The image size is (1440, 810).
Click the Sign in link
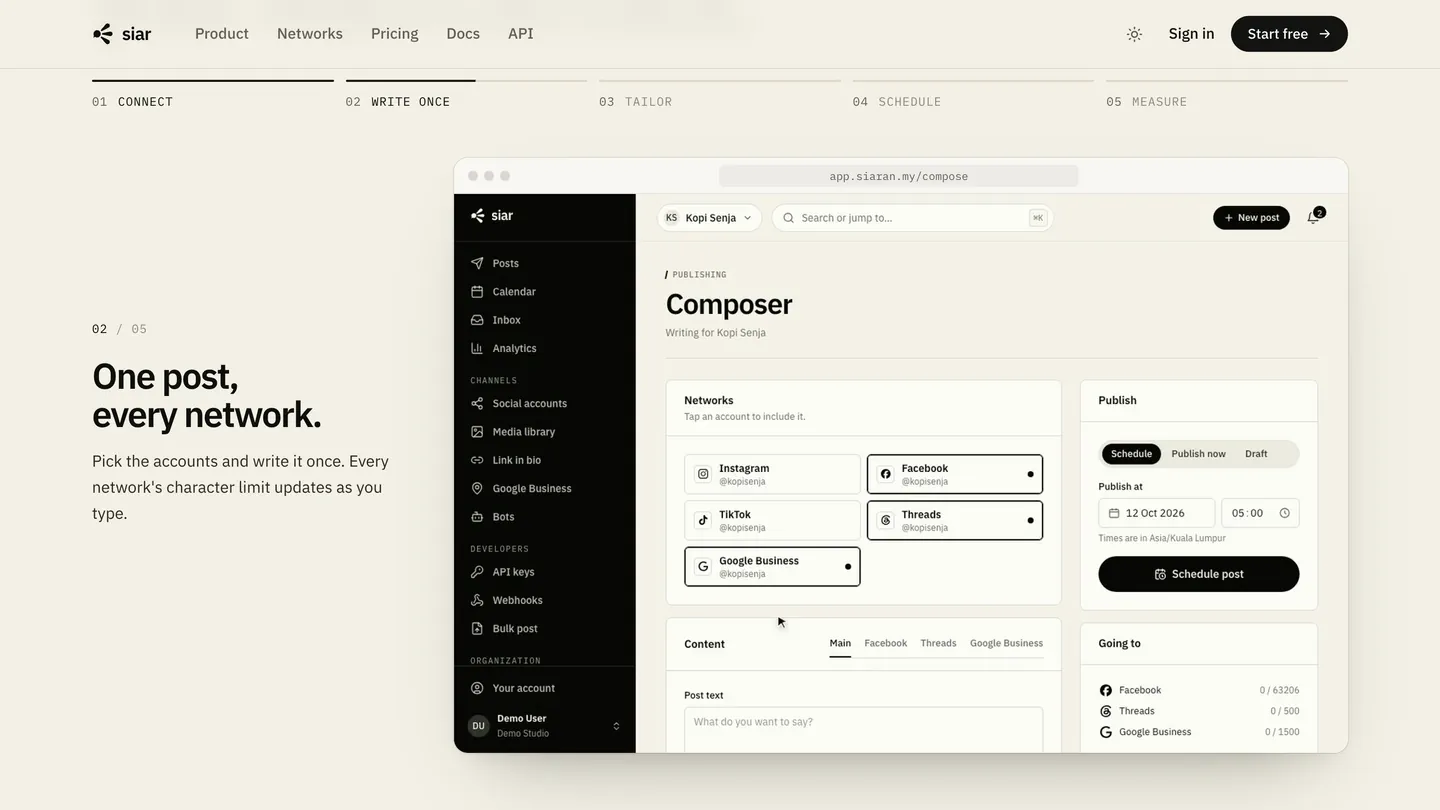click(x=1192, y=34)
